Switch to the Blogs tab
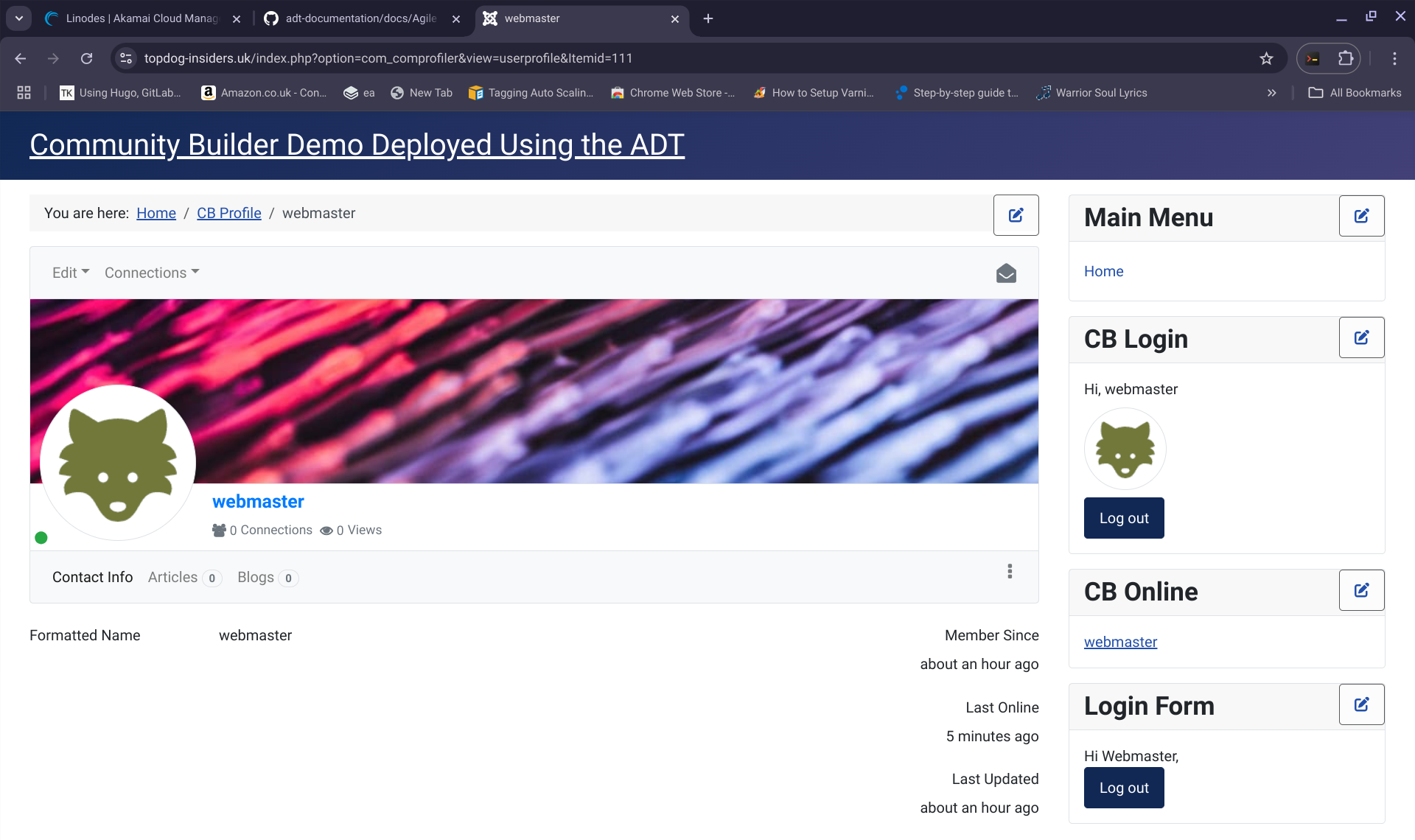 click(x=256, y=577)
